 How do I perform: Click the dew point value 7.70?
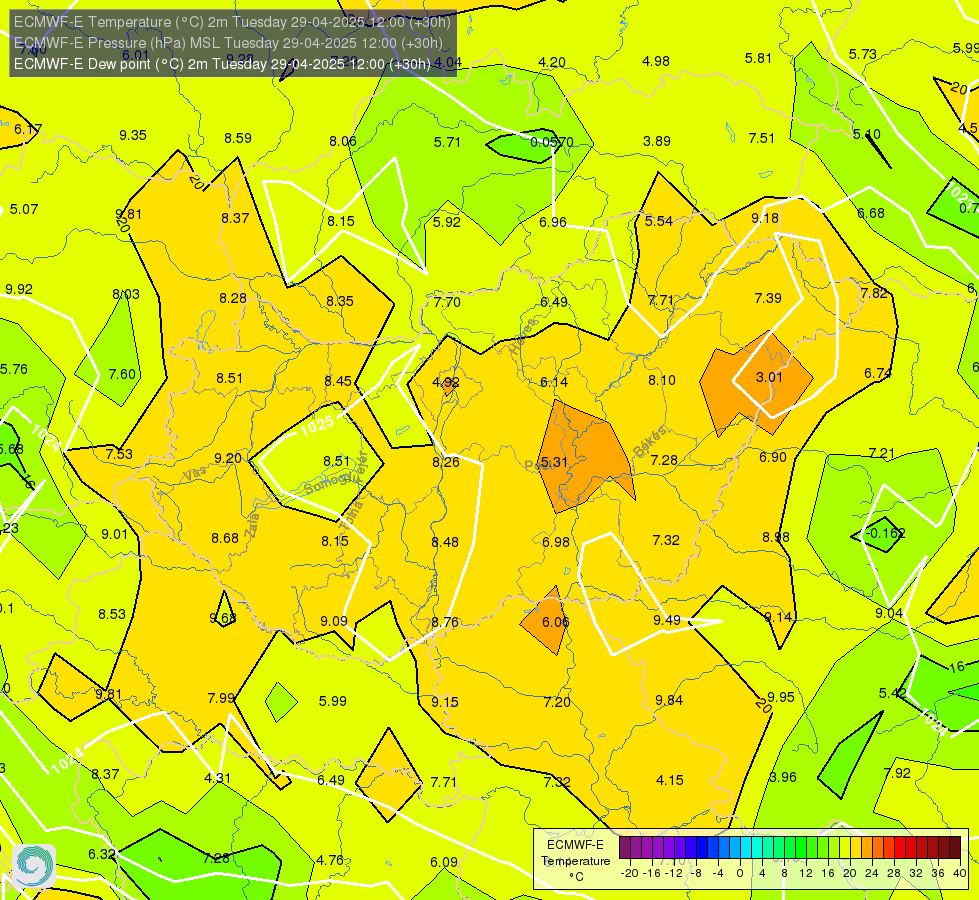pos(447,302)
